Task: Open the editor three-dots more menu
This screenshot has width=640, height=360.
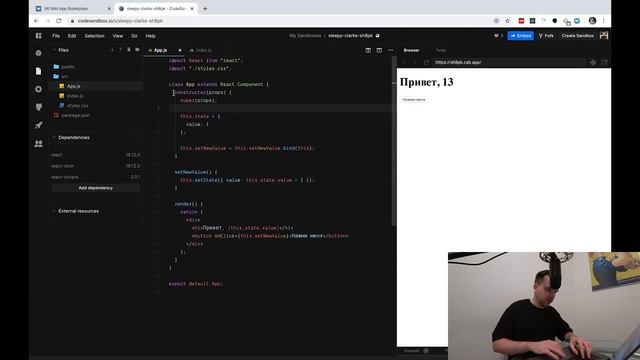Action: click(x=391, y=50)
